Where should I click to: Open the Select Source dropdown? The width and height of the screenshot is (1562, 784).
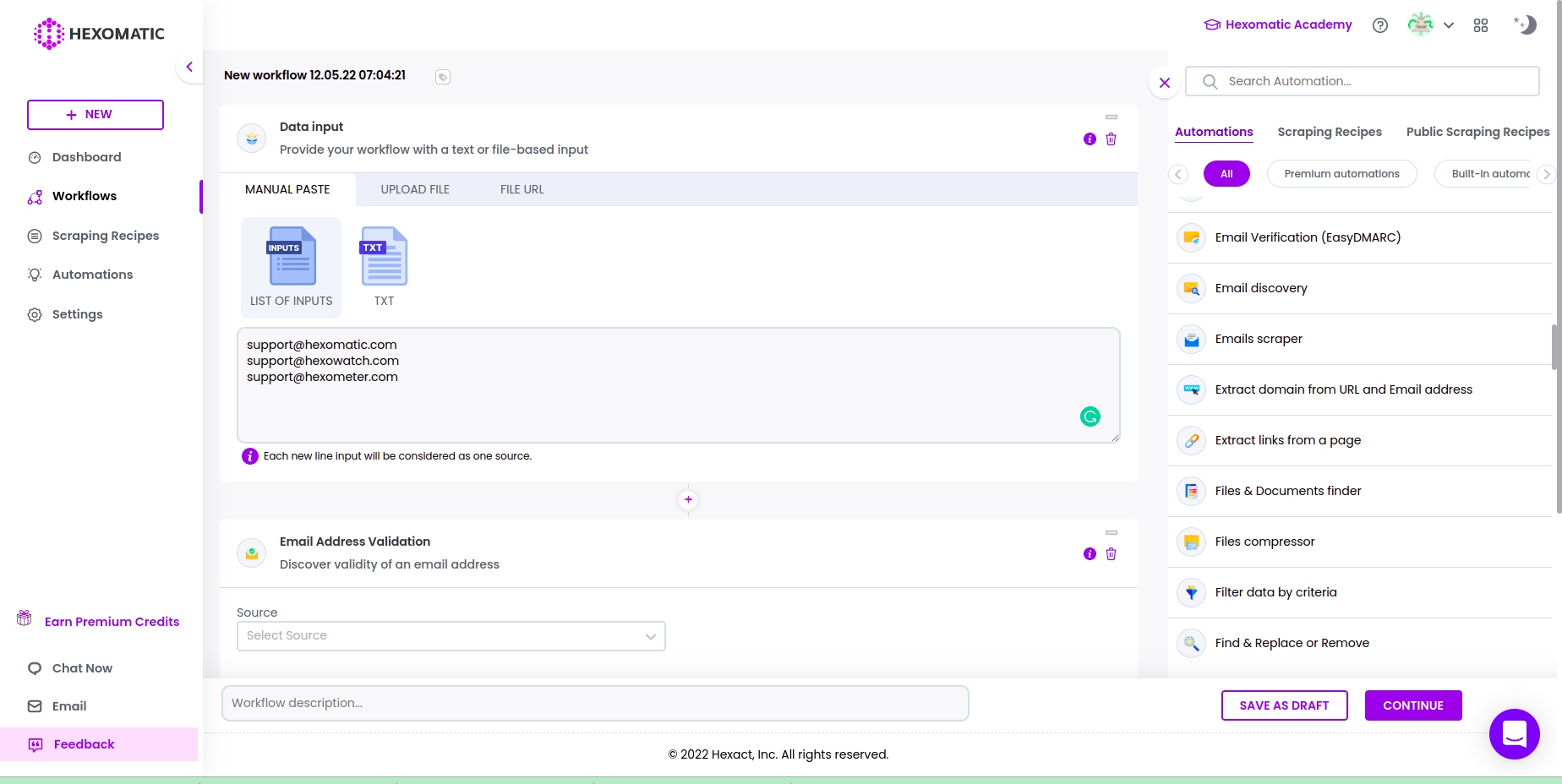pyautogui.click(x=451, y=635)
